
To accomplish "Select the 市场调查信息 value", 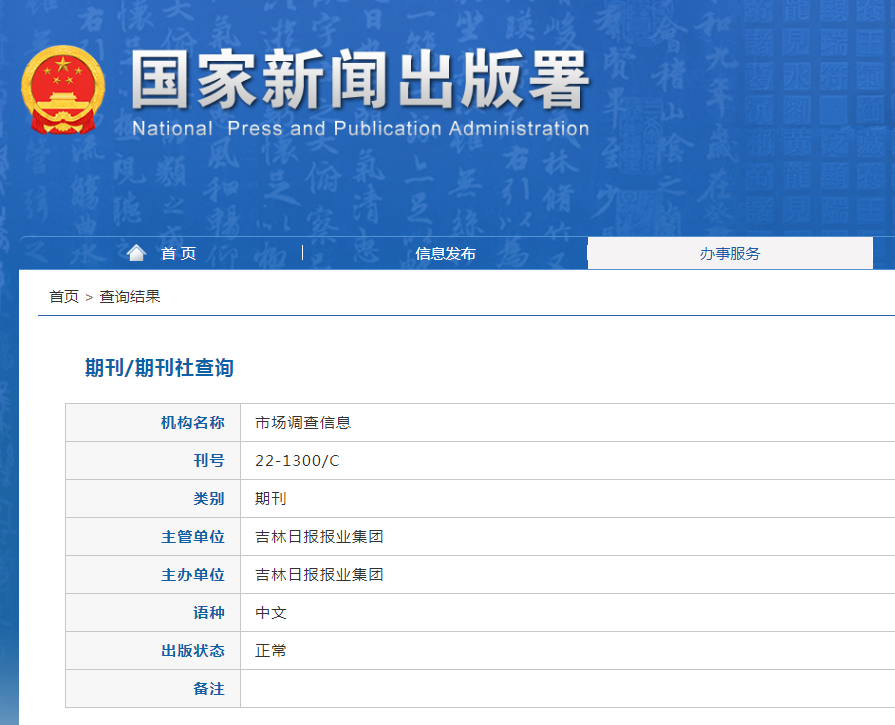I will tap(303, 422).
